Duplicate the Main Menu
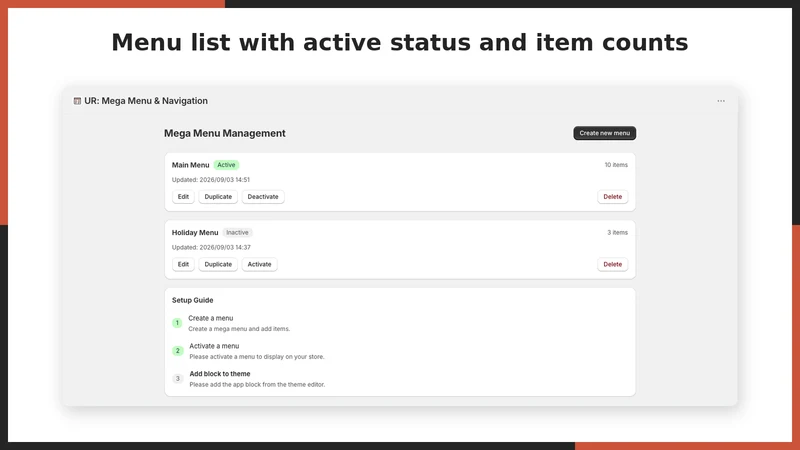 click(x=218, y=196)
